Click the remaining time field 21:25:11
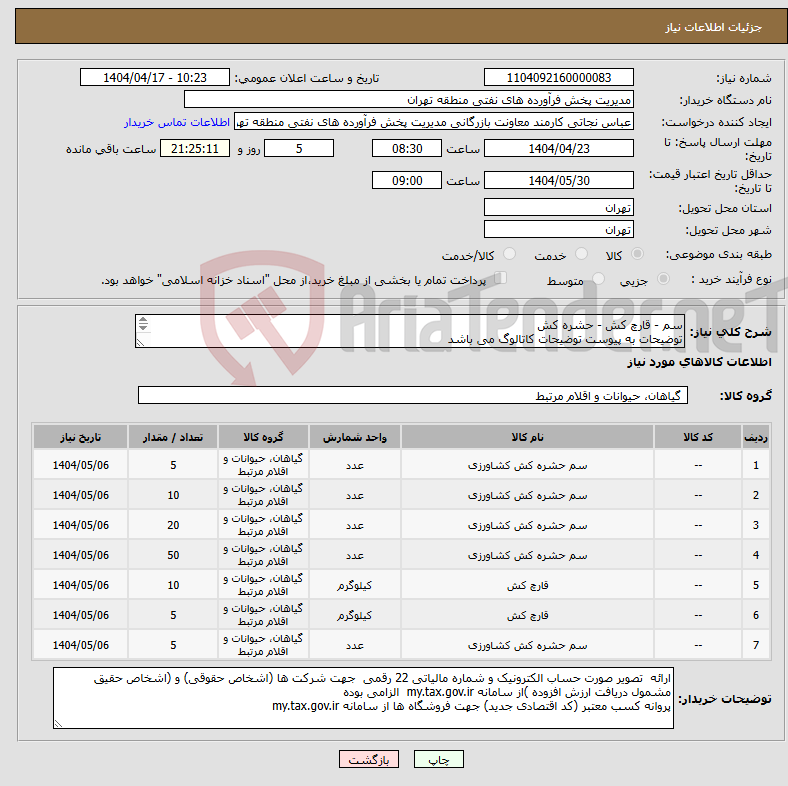The height and width of the screenshot is (786, 788). tap(195, 148)
